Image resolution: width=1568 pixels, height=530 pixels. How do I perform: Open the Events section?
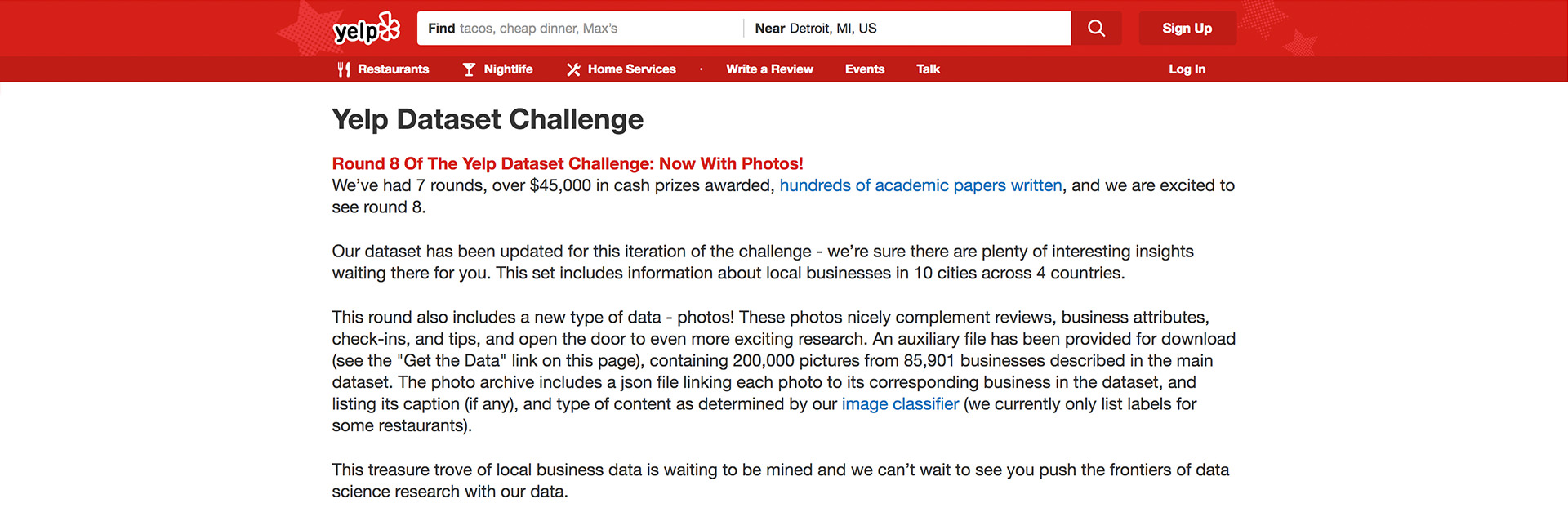click(x=864, y=69)
